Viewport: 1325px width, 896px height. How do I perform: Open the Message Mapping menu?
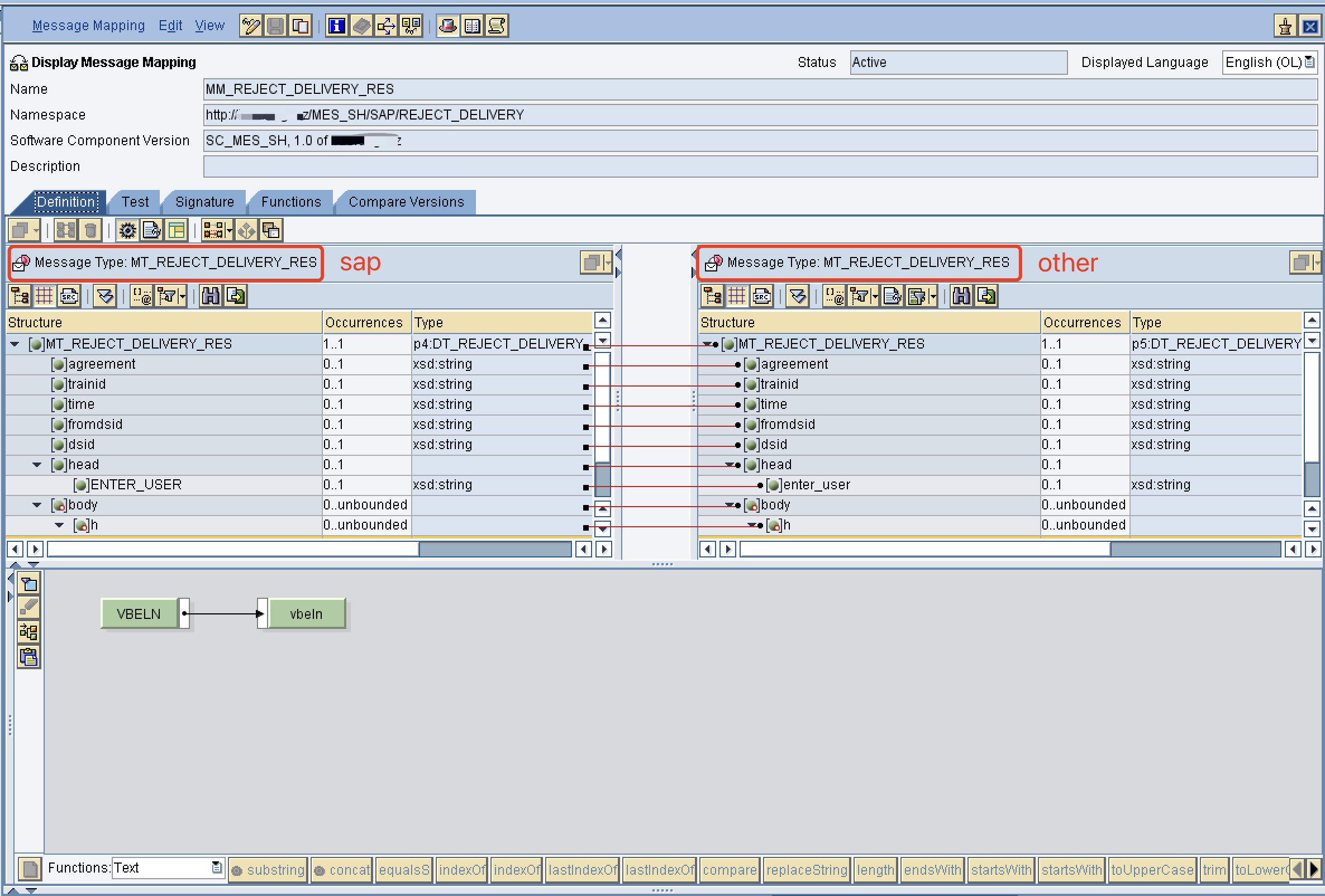pos(88,26)
